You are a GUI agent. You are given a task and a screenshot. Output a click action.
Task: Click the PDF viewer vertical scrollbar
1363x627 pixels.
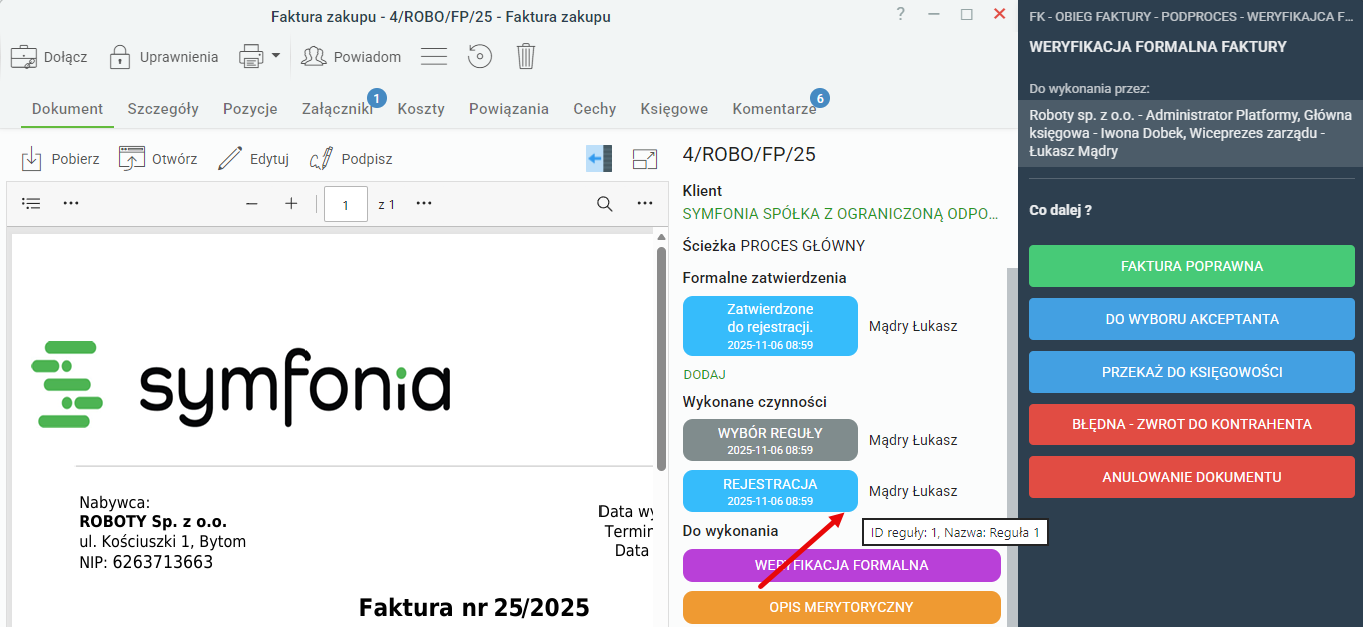click(661, 358)
